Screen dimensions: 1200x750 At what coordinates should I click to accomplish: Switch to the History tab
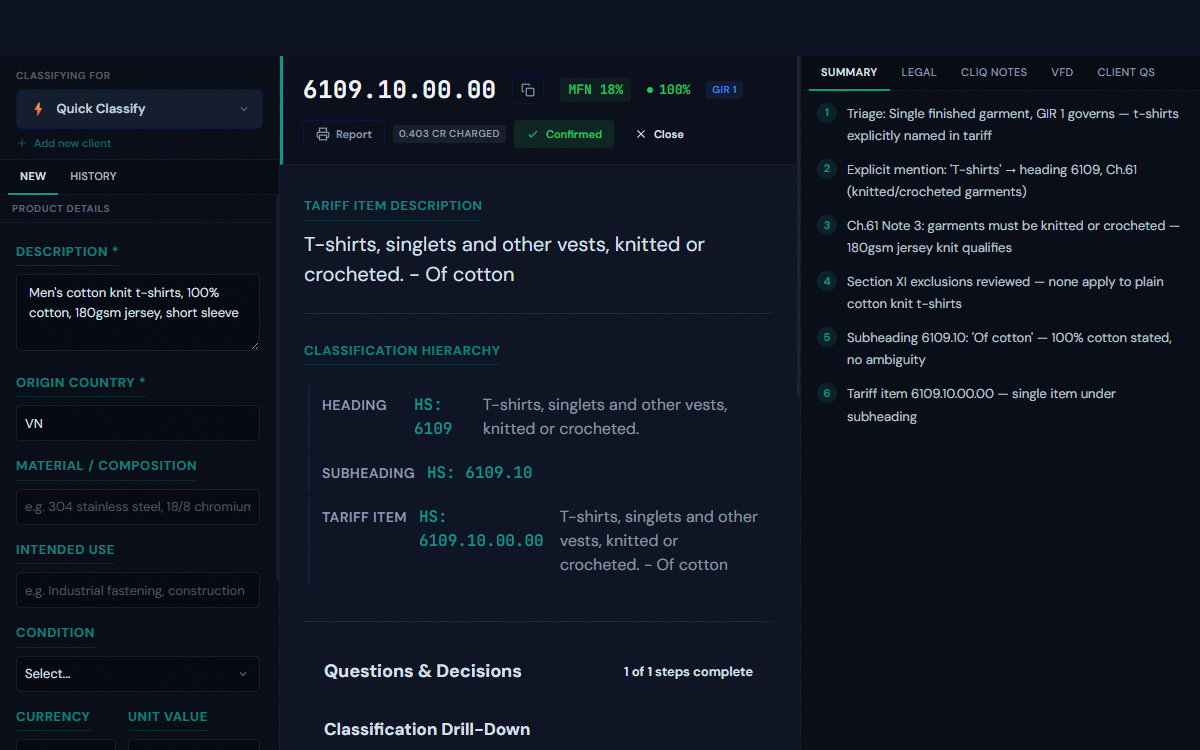(x=93, y=176)
